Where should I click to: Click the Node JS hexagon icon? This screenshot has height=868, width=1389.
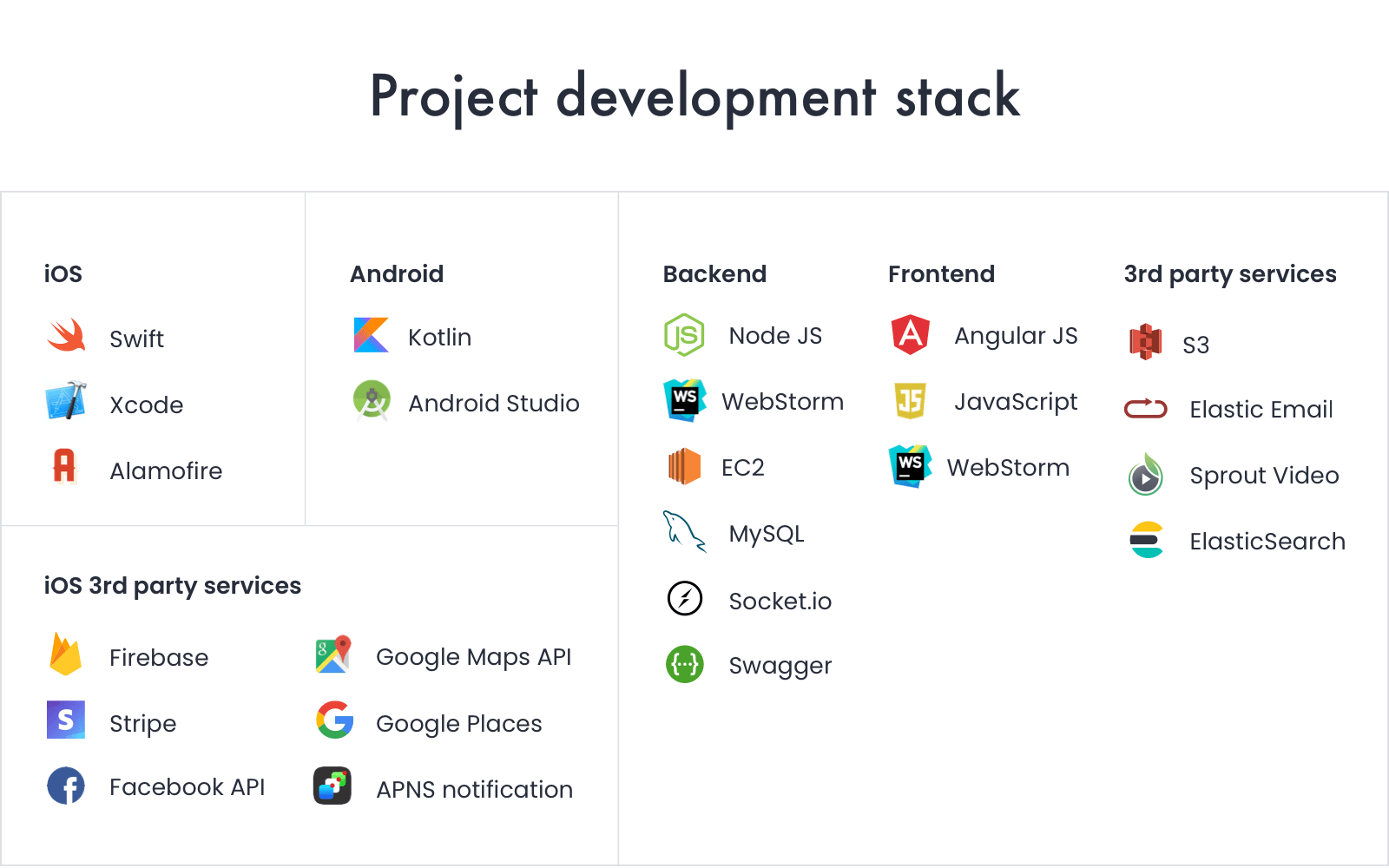684,335
